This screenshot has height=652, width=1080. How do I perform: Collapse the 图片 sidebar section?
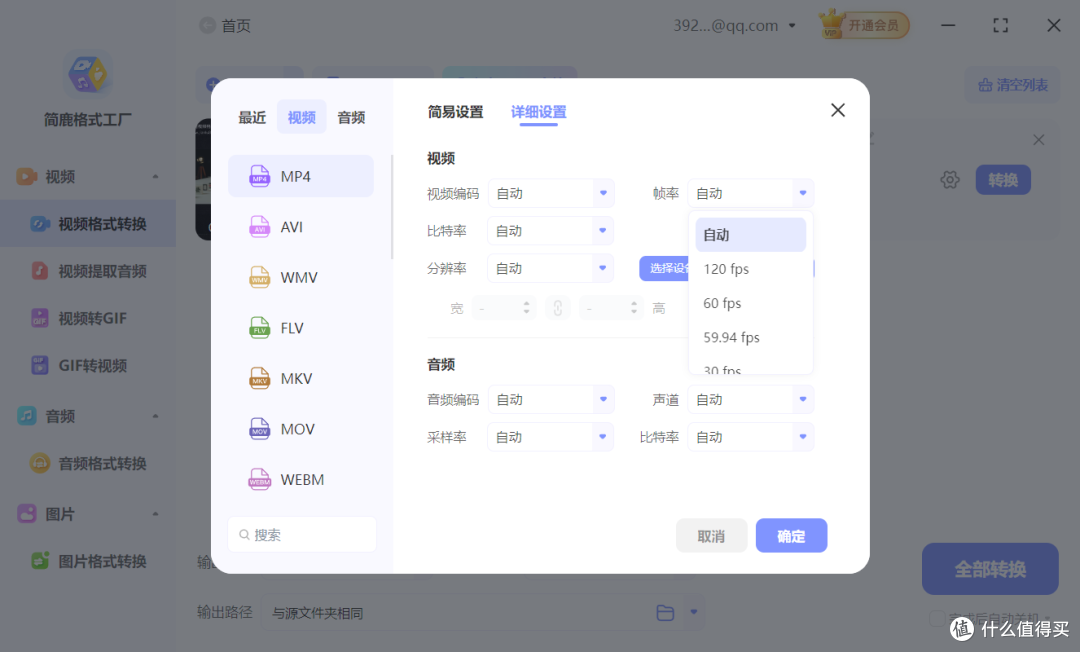click(x=155, y=514)
